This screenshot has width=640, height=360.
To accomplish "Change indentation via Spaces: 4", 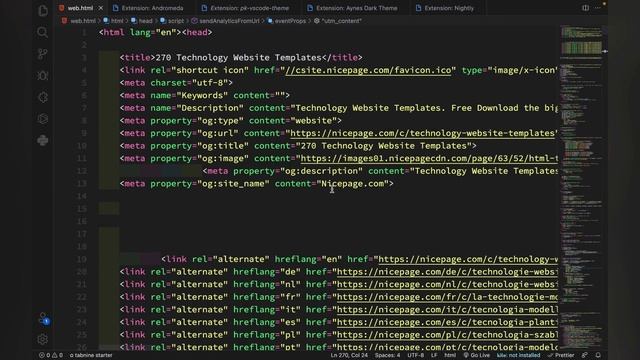I will pyautogui.click(x=387, y=355).
